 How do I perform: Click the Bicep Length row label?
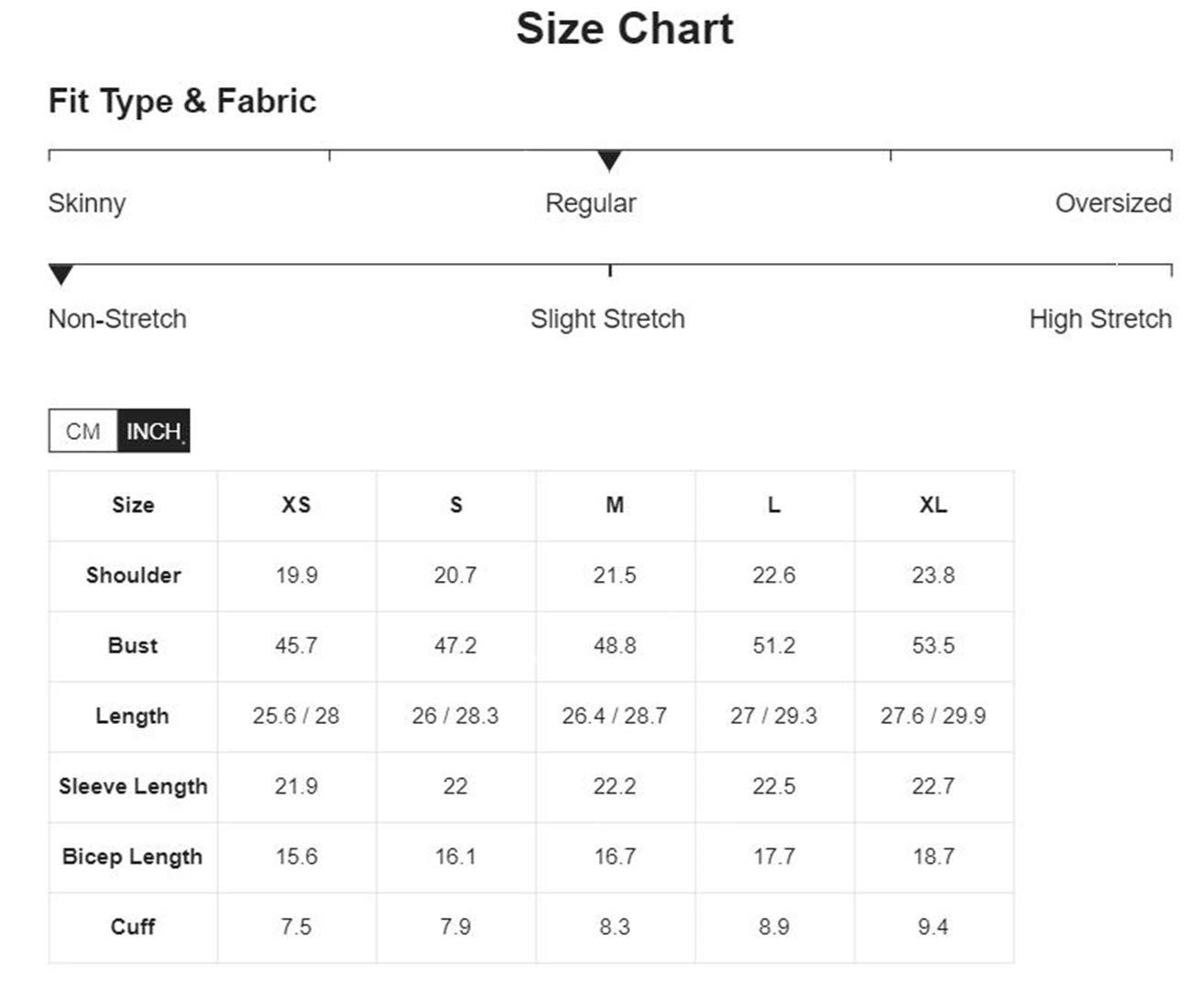133,857
